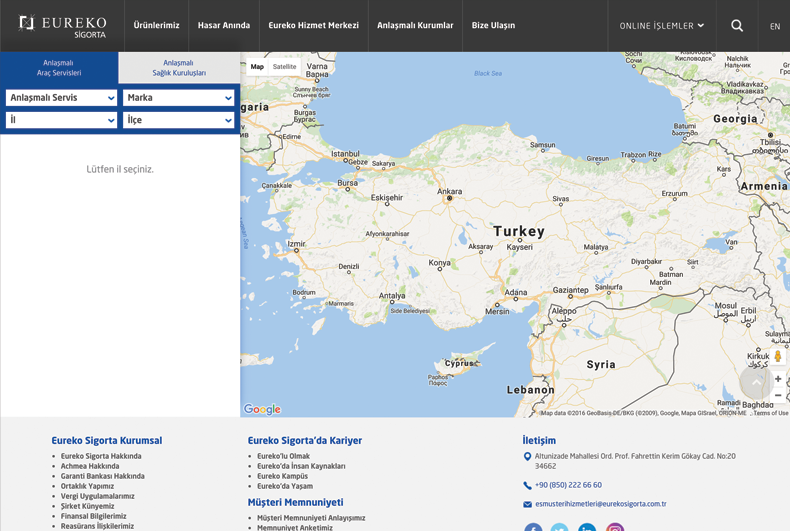Open the Instagram social icon
This screenshot has height=531, width=790.
tap(615, 527)
